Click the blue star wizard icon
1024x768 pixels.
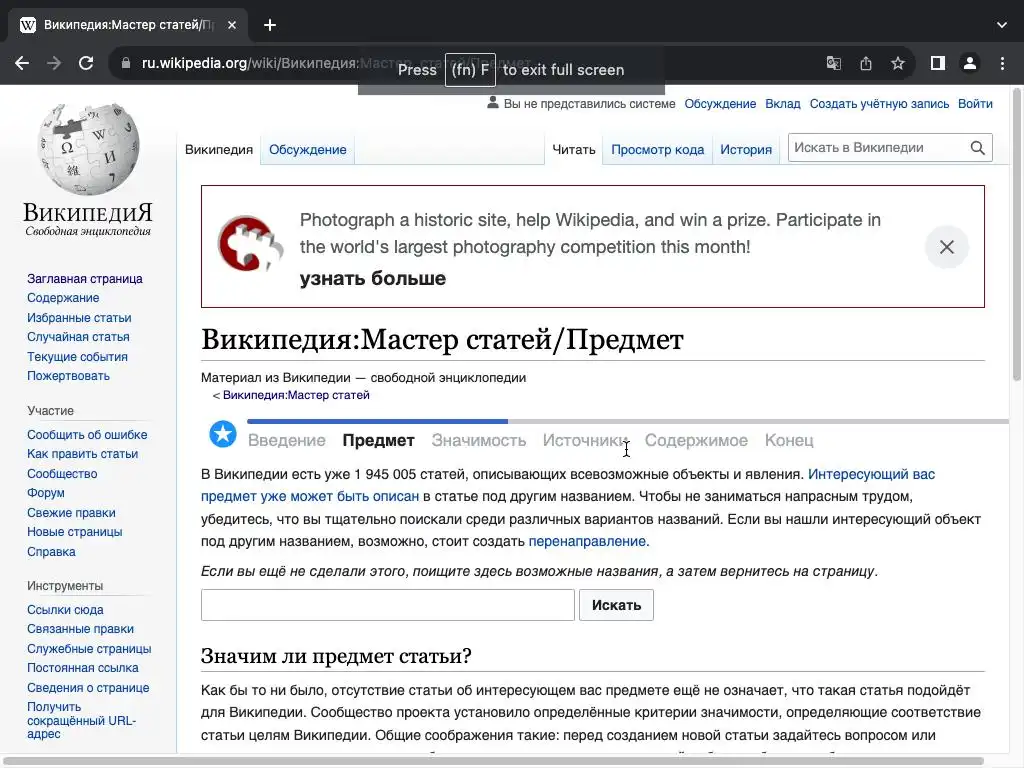pos(223,434)
